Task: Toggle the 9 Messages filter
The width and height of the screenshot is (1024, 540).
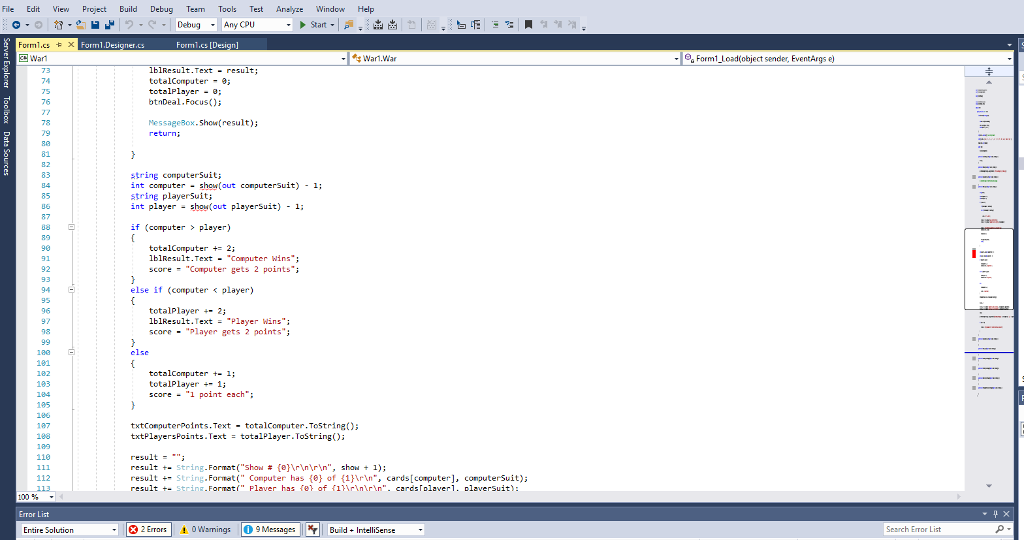Action: tap(270, 530)
